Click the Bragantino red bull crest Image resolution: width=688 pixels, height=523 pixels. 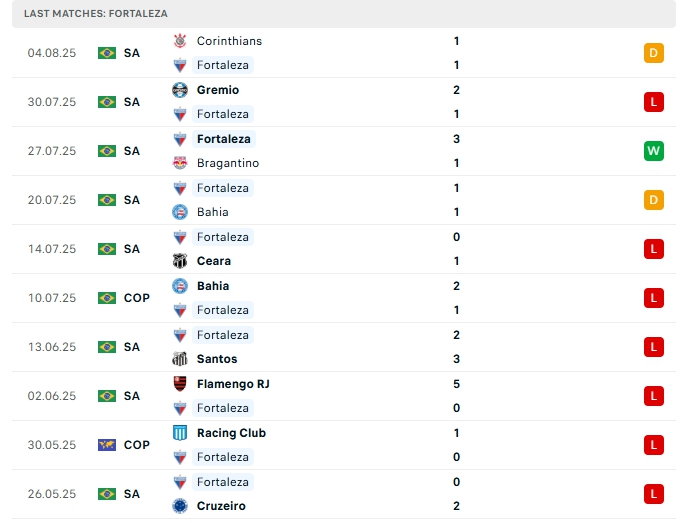(x=180, y=163)
